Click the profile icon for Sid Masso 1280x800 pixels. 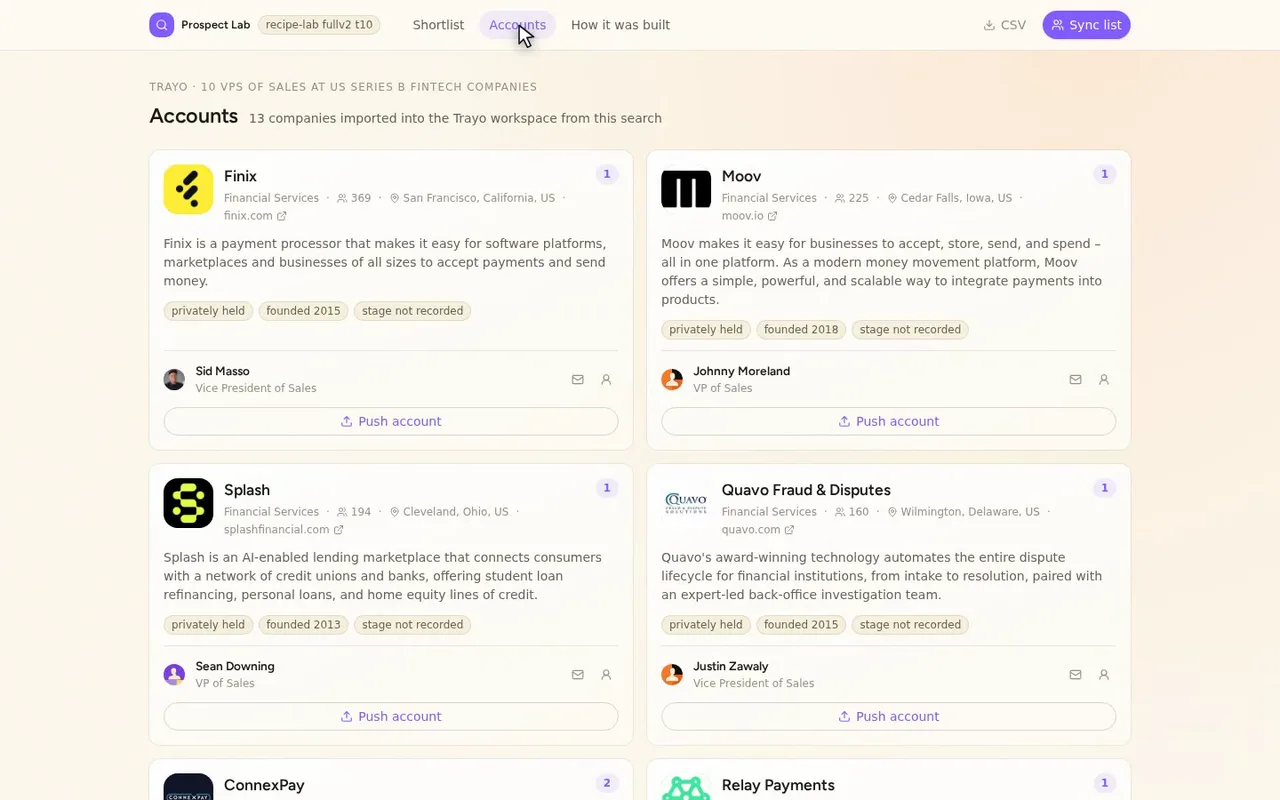606,380
